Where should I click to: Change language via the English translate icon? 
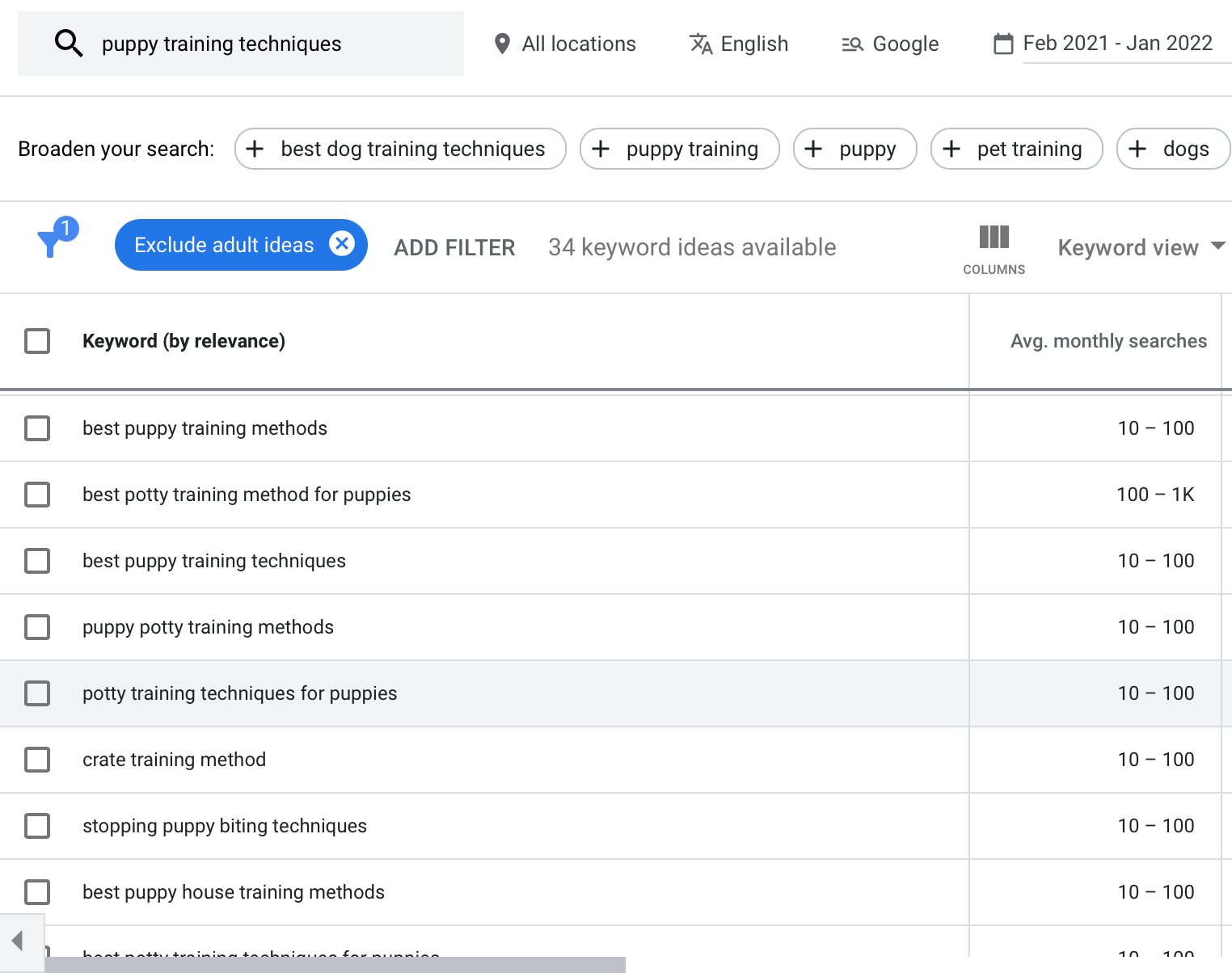700,44
